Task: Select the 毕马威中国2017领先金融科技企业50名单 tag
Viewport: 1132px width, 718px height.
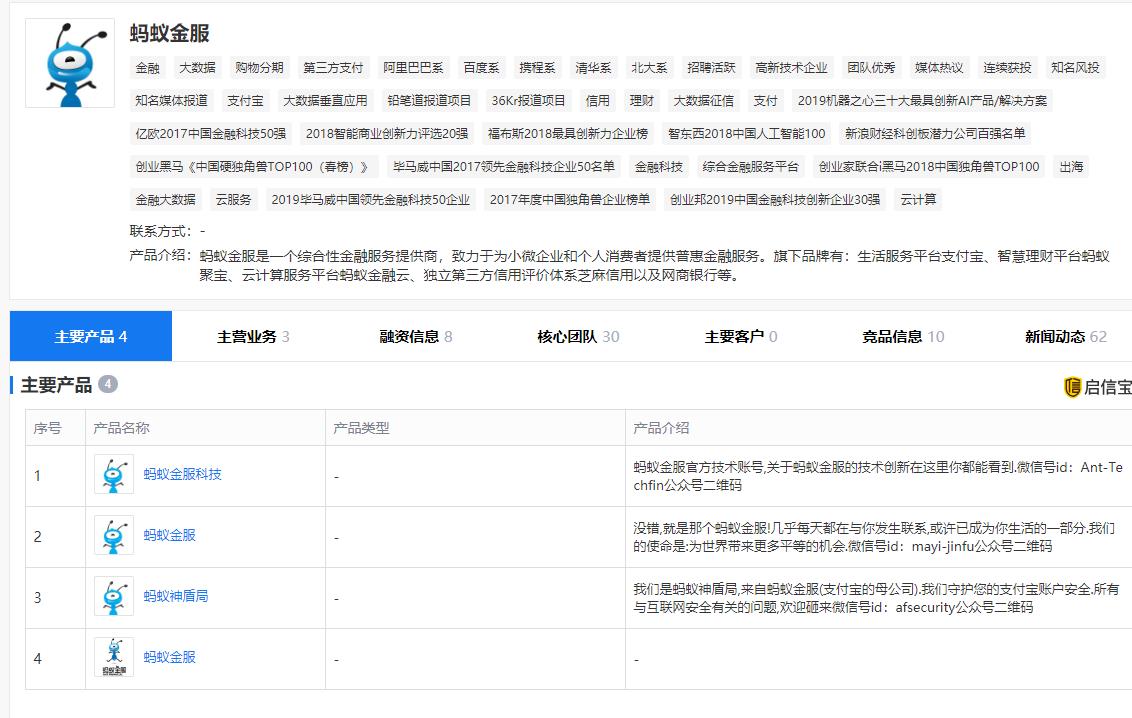Action: pos(504,167)
